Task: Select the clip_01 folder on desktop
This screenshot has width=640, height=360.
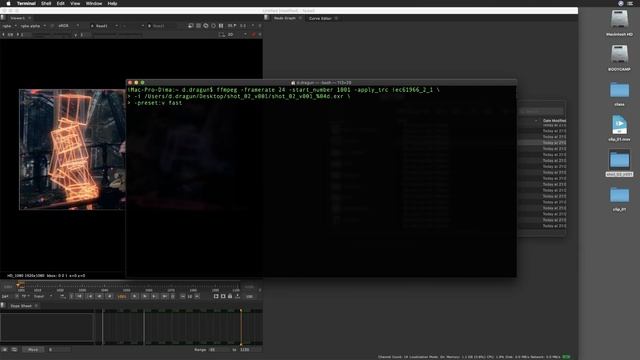Action: coord(619,199)
